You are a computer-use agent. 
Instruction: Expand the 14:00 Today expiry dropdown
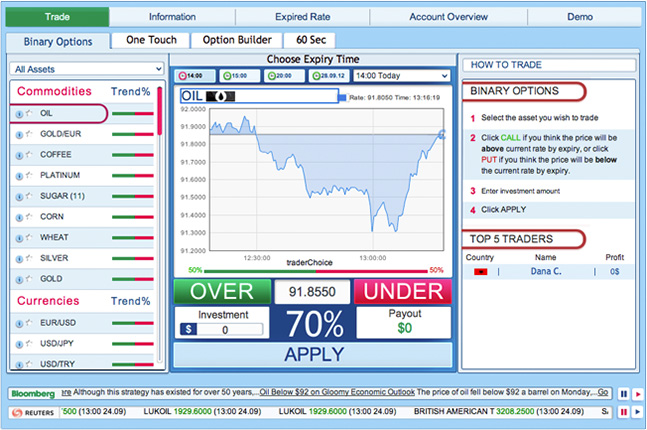pyautogui.click(x=401, y=75)
